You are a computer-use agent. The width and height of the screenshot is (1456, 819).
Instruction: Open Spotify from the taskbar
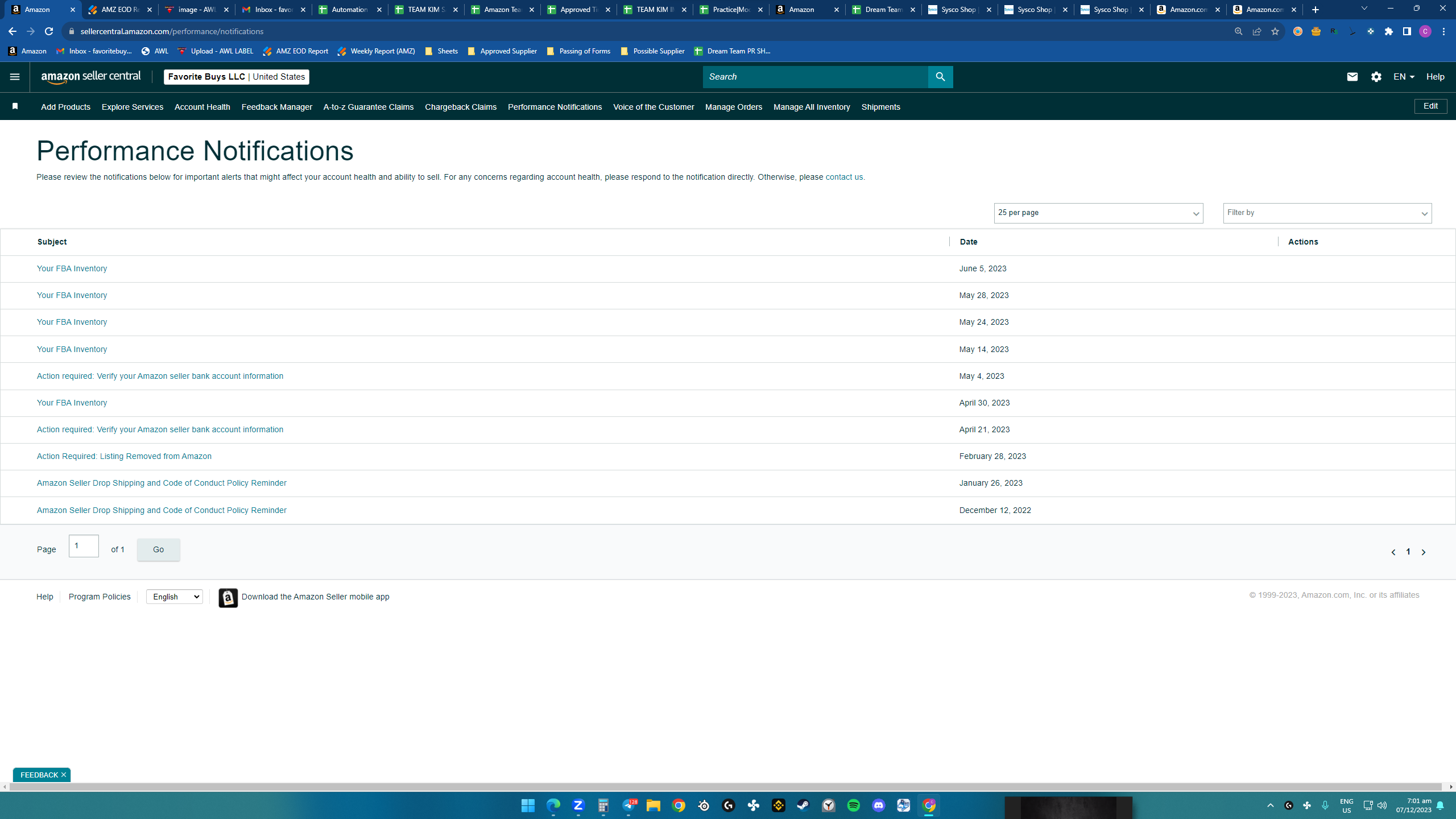click(853, 805)
